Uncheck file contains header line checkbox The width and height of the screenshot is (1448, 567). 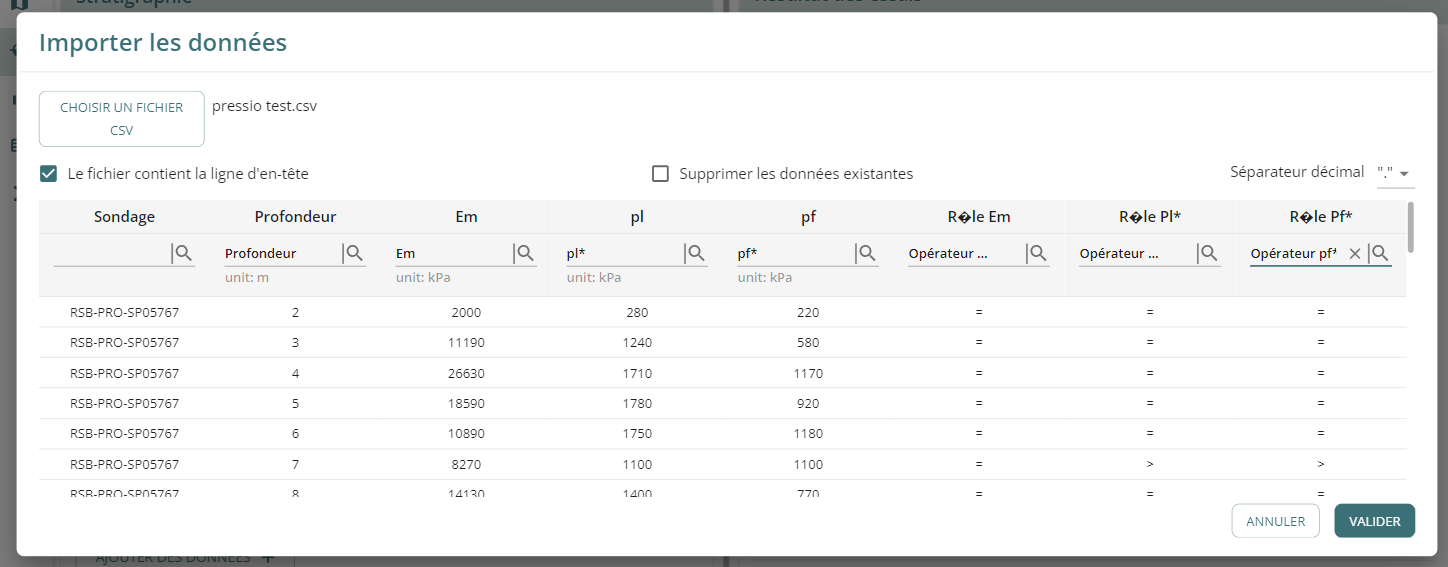48,174
